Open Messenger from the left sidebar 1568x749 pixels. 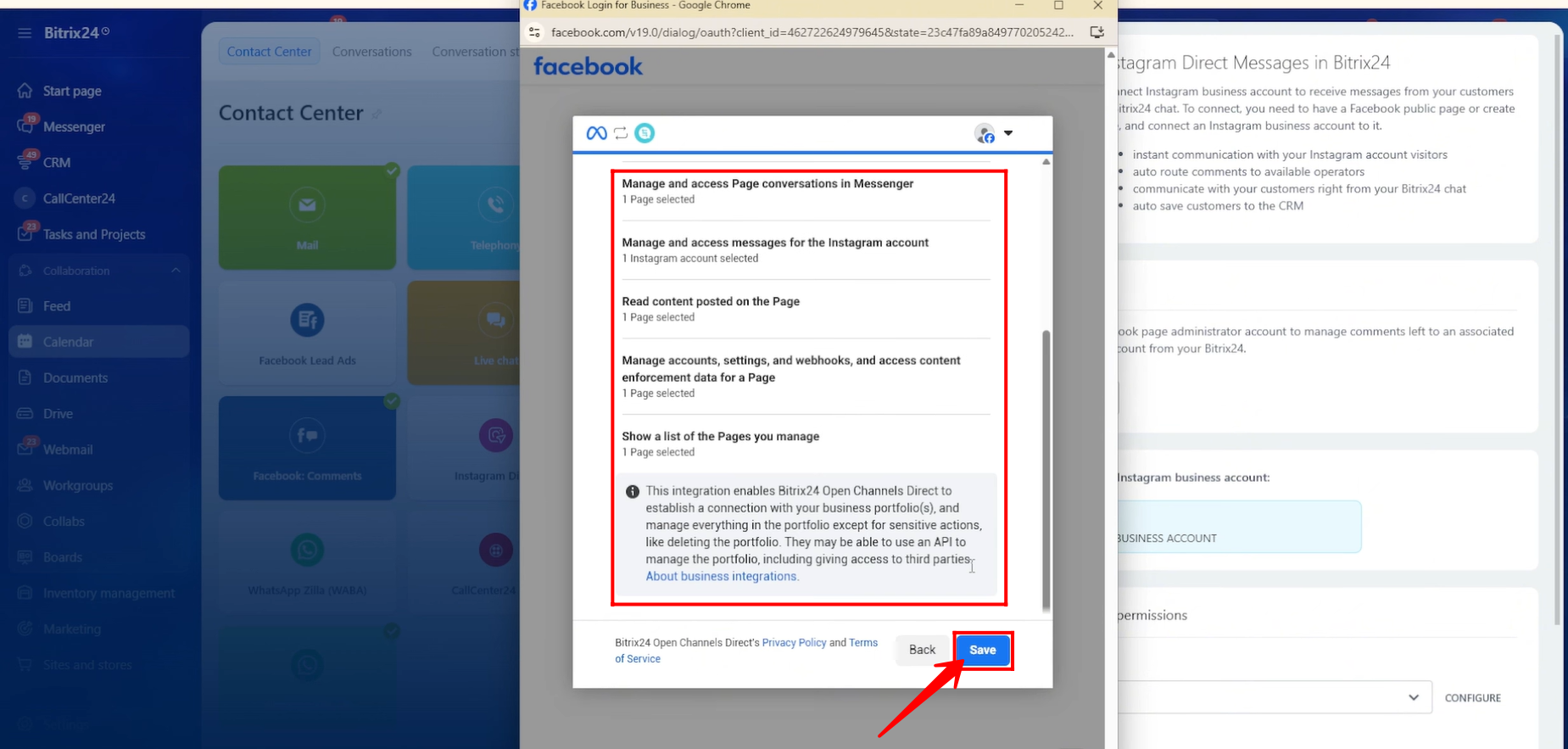[x=74, y=126]
